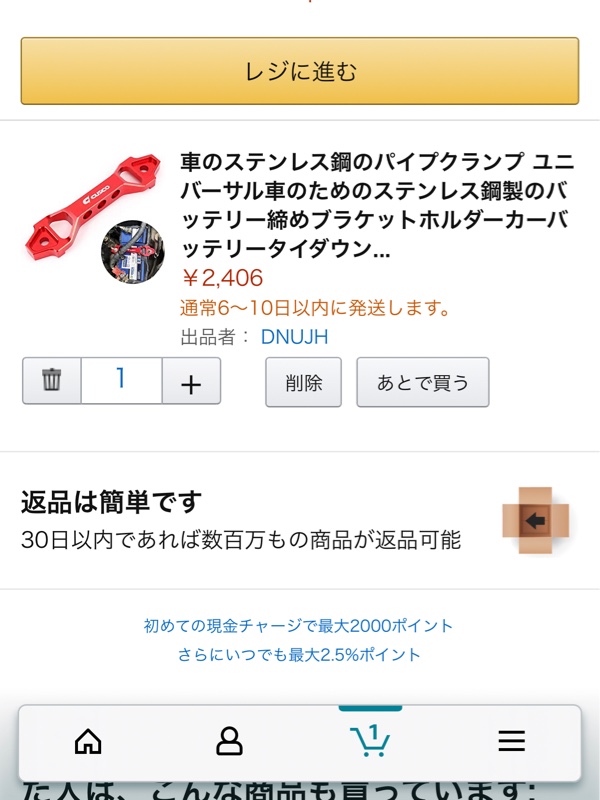Screen dimensions: 600x800
Task: Click the 返品は簡単です returns heading
Action: 112,502
